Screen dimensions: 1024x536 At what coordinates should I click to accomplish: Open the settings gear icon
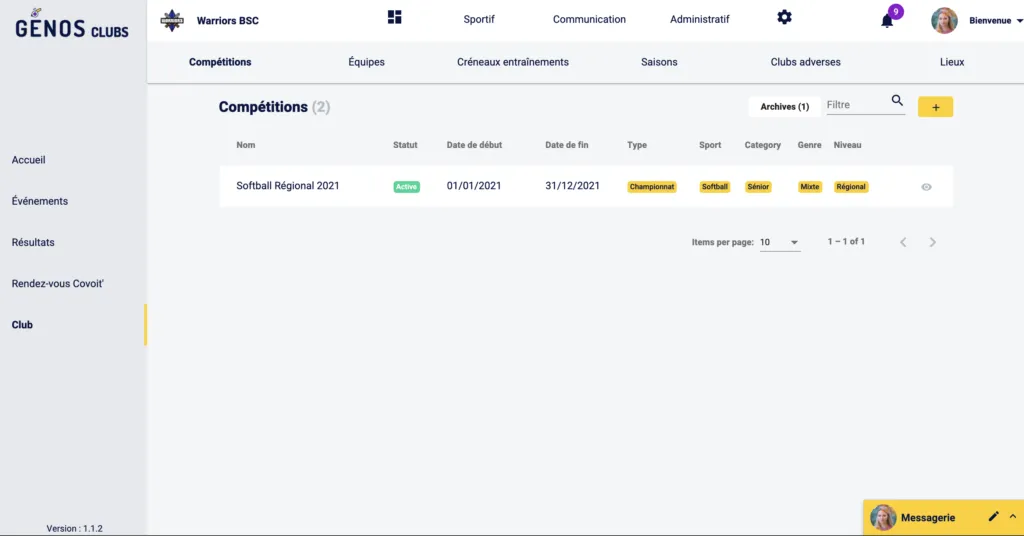(784, 17)
